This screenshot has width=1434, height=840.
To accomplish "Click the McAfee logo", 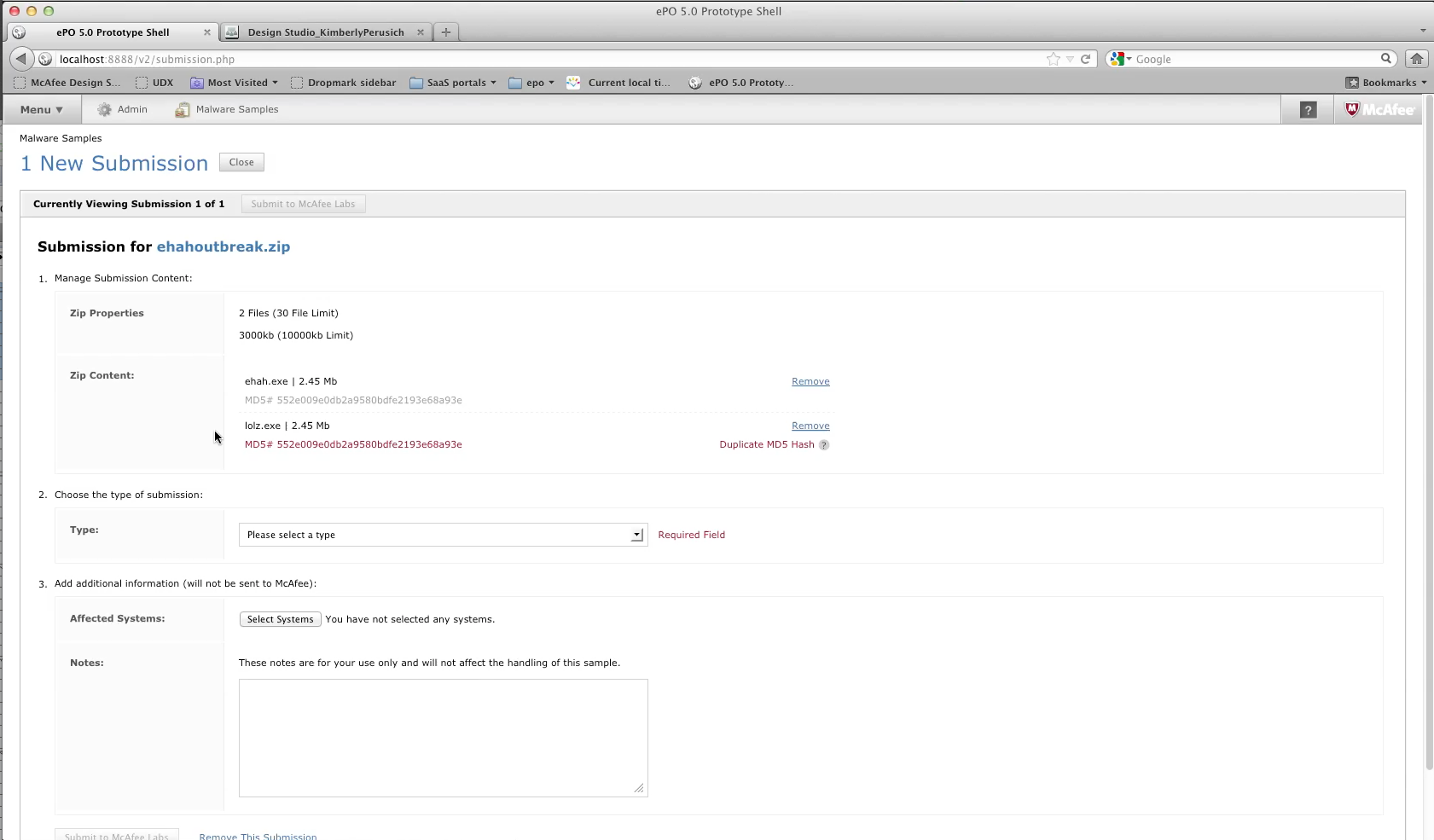I will coord(1379,109).
